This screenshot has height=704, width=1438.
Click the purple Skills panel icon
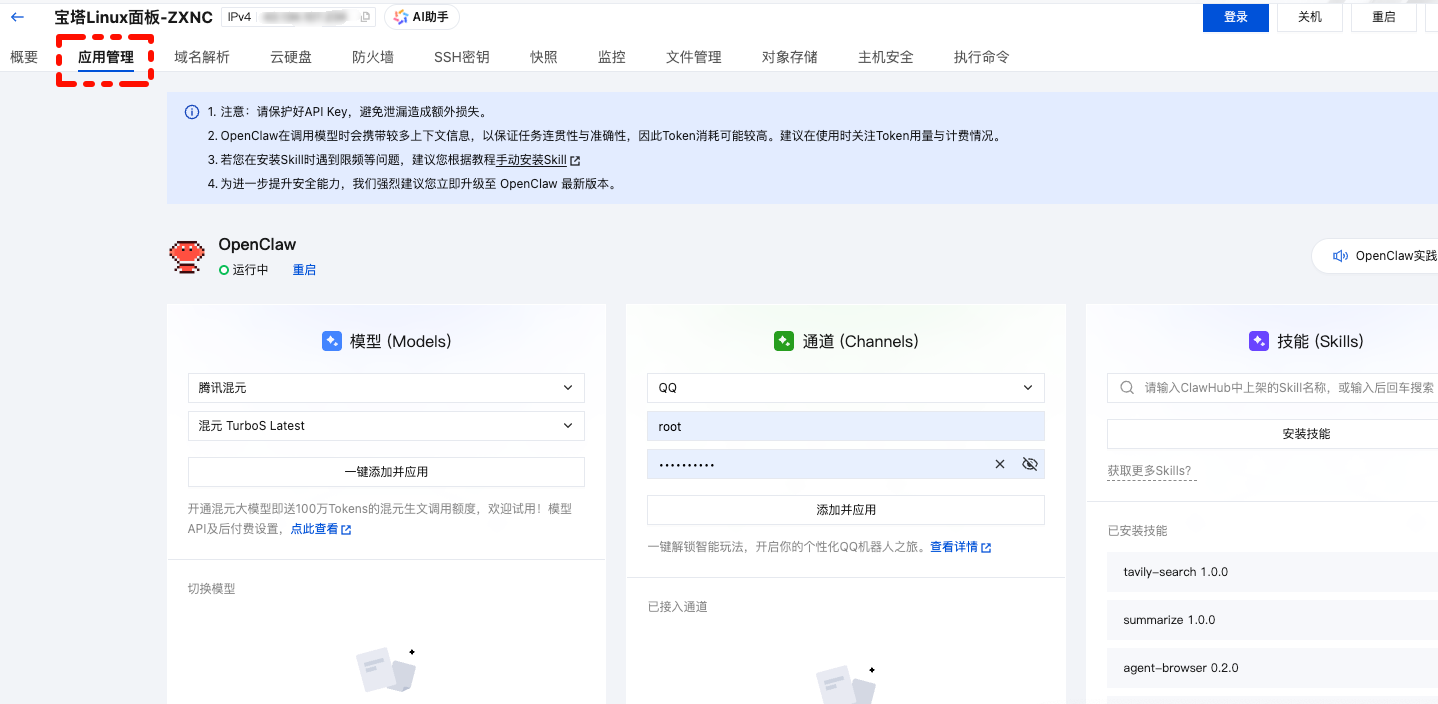[x=1258, y=341]
